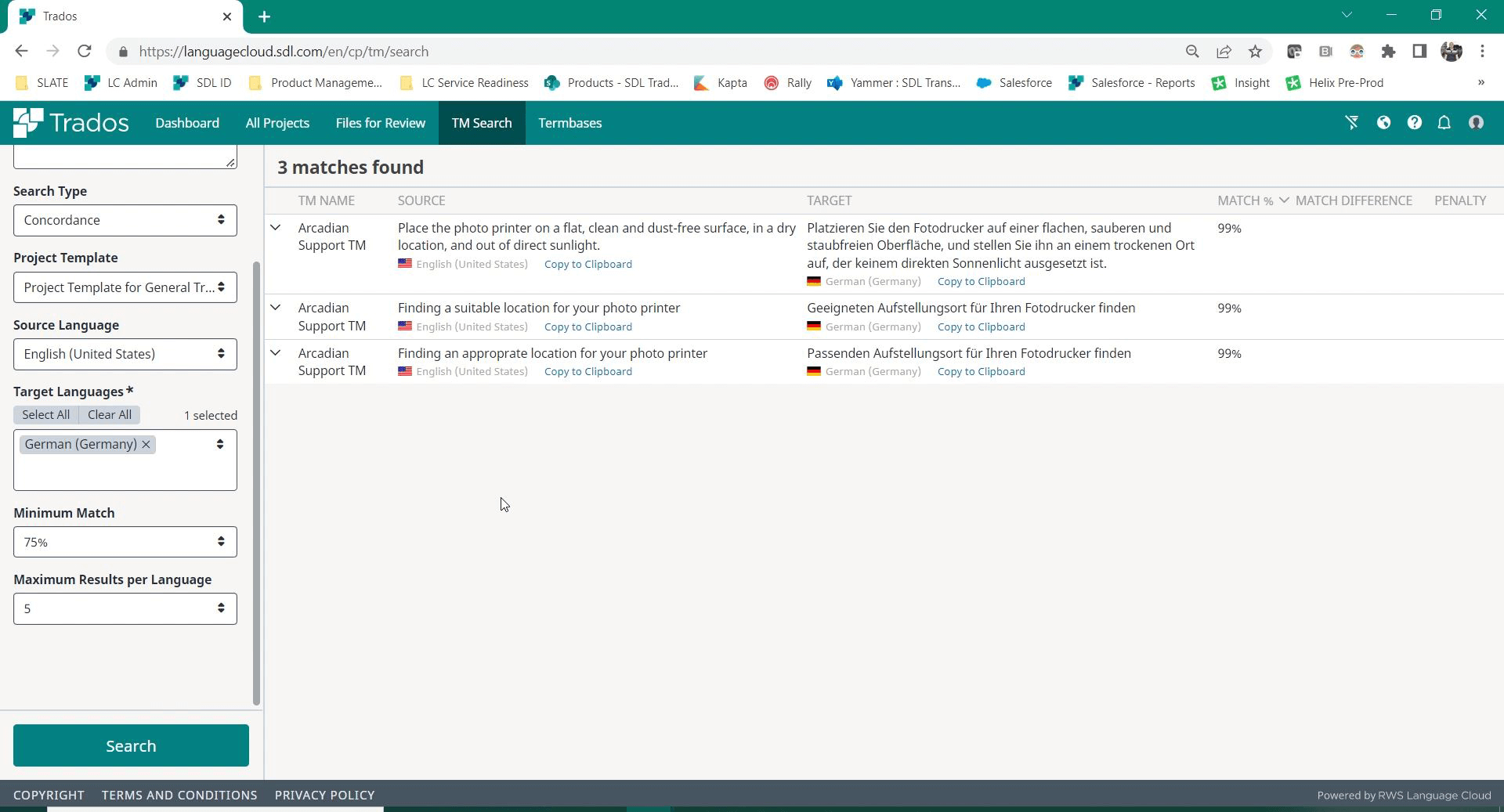Click the globe language icon
This screenshot has width=1504, height=812.
[x=1383, y=123]
